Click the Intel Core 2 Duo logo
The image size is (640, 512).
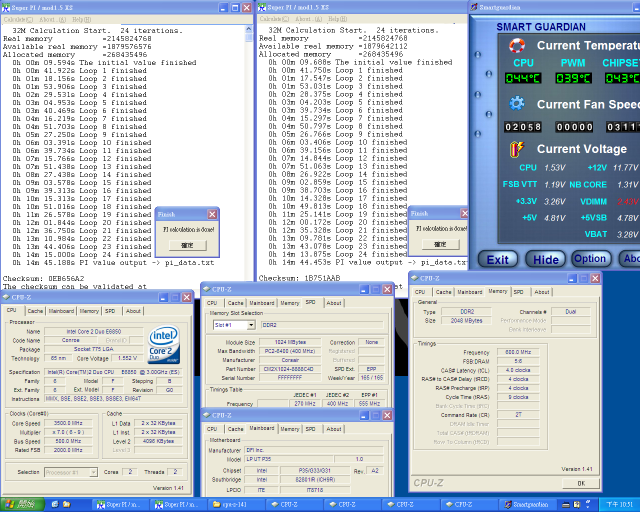pyautogui.click(x=164, y=344)
